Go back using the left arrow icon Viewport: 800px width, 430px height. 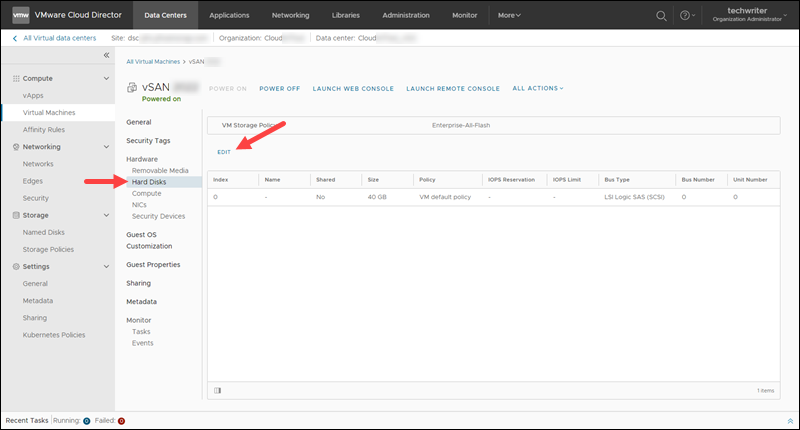click(15, 38)
